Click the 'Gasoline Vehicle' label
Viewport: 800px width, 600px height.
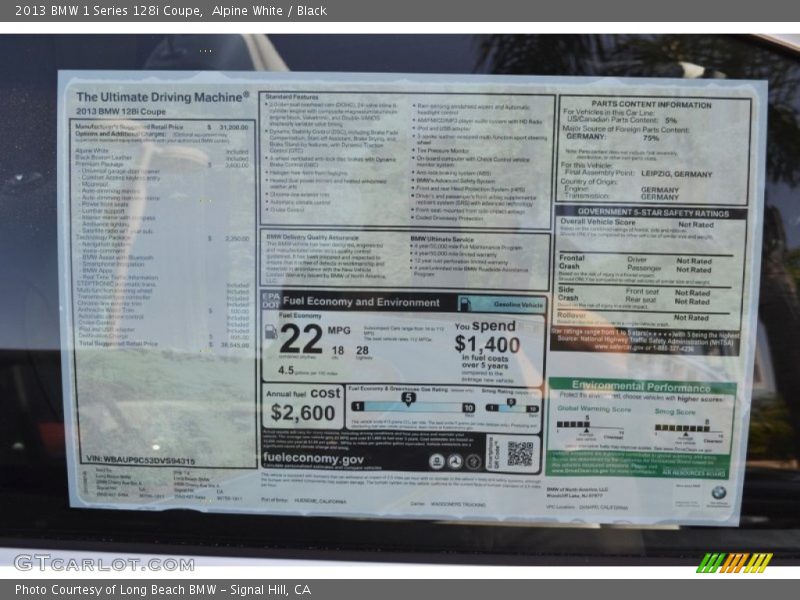click(518, 305)
